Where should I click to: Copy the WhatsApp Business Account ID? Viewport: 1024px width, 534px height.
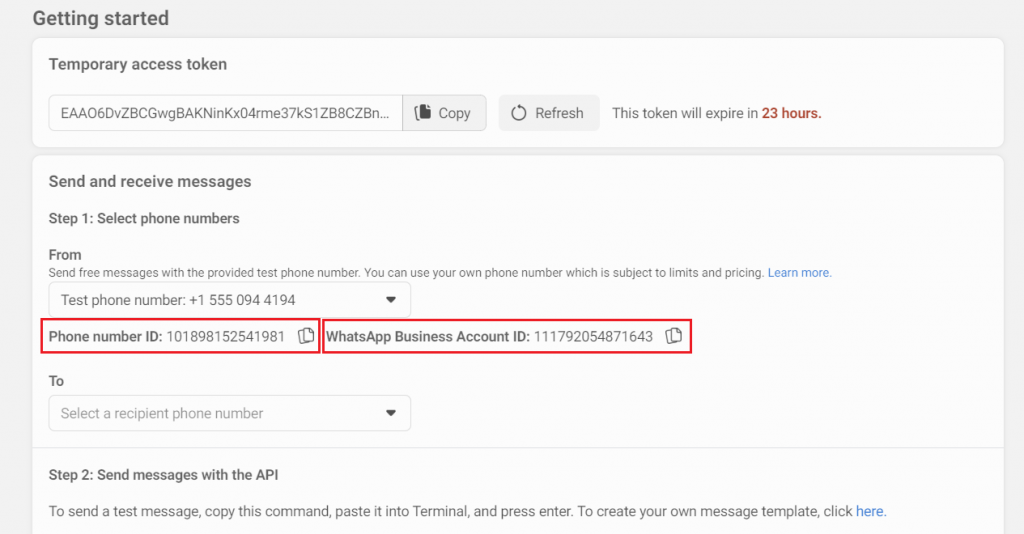point(674,336)
